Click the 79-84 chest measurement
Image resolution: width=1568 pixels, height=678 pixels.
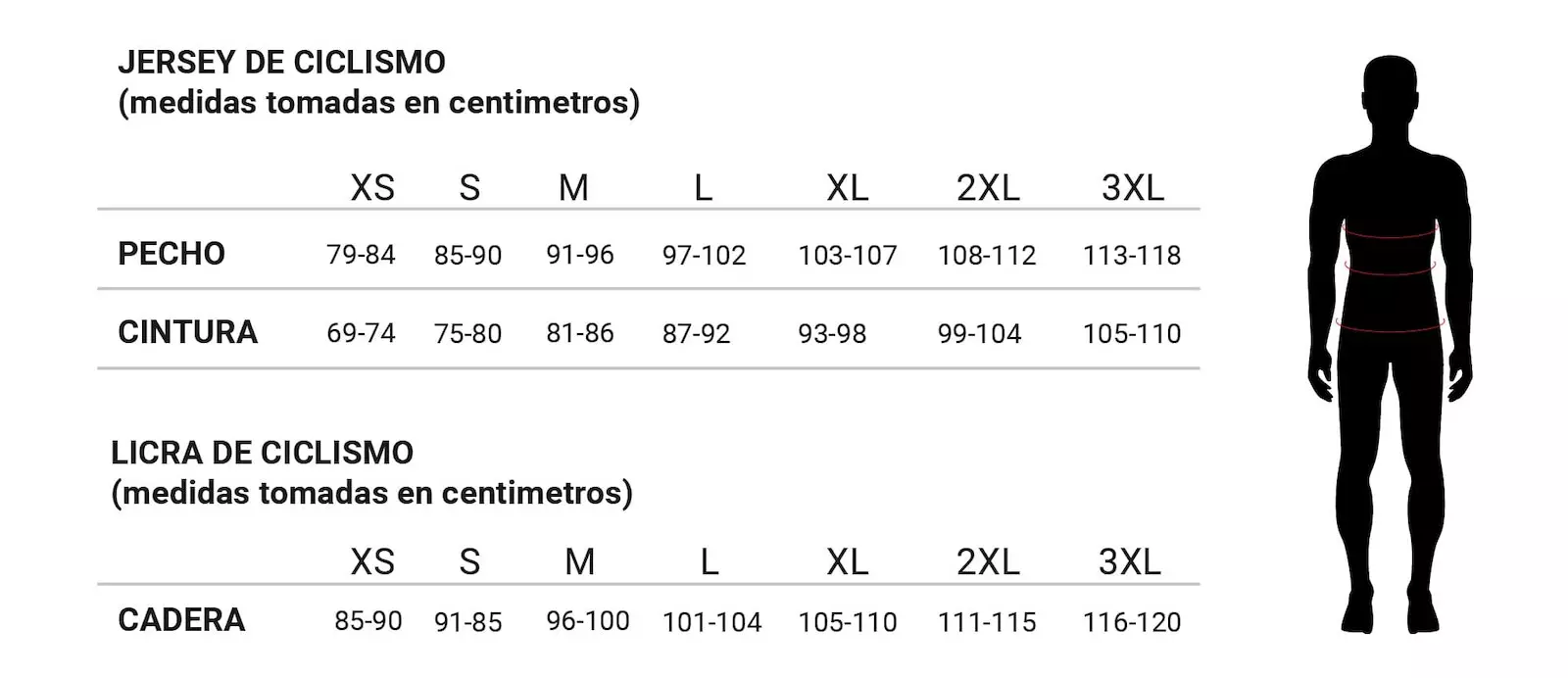361,255
